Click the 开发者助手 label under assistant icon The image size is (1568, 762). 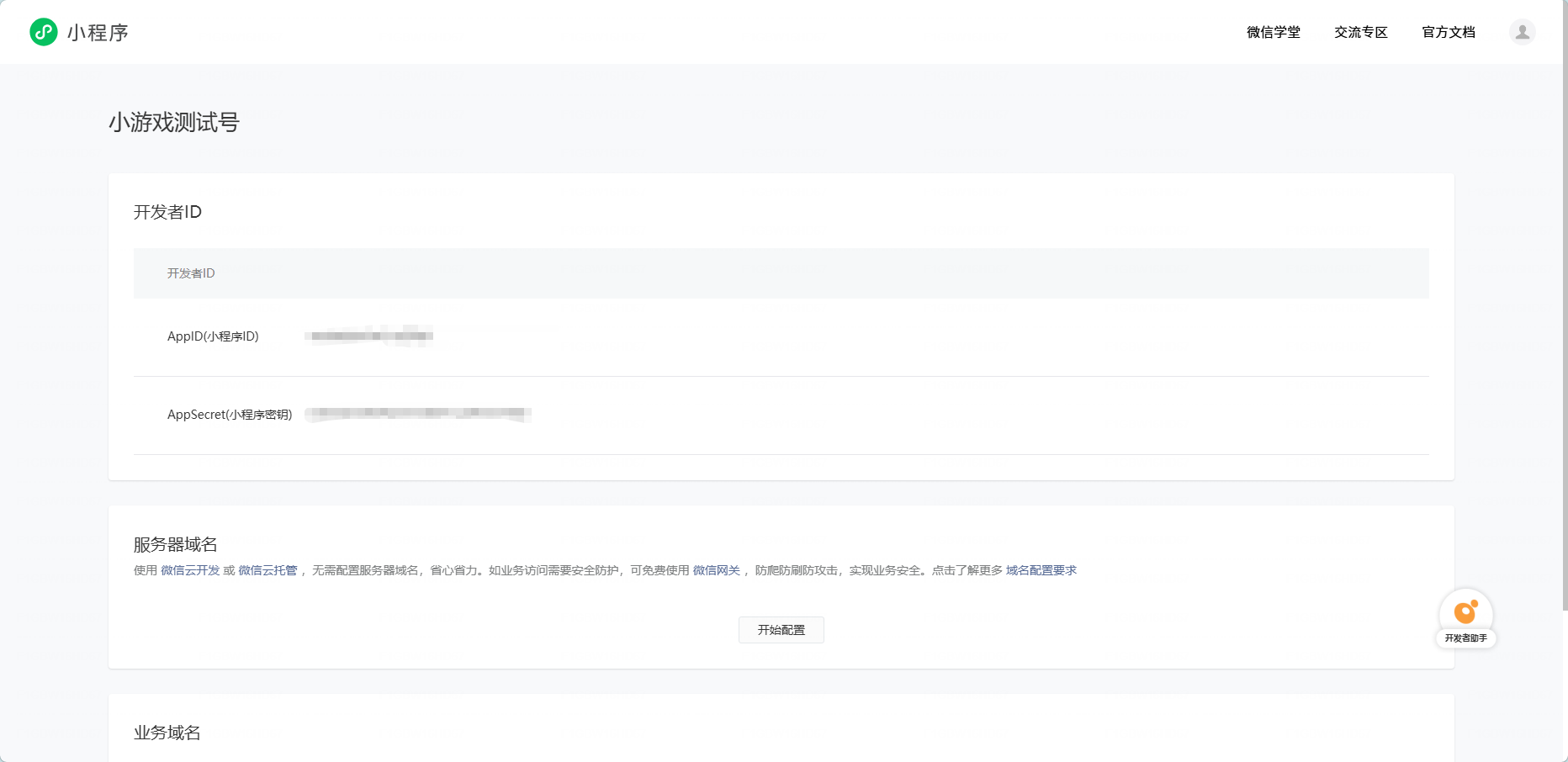point(1466,638)
